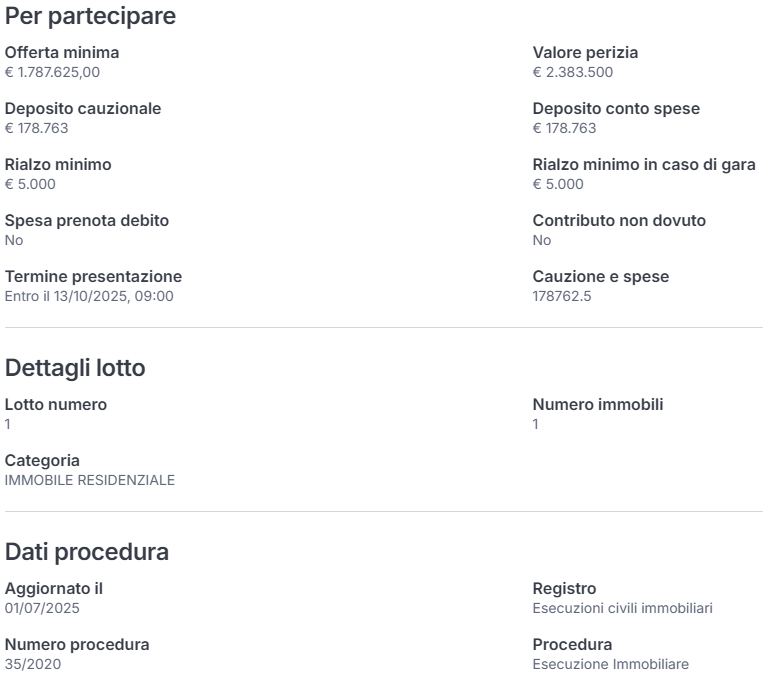Select the IMMOBILE RESIDENZIALE category text
This screenshot has width=763, height=680.
pyautogui.click(x=90, y=480)
